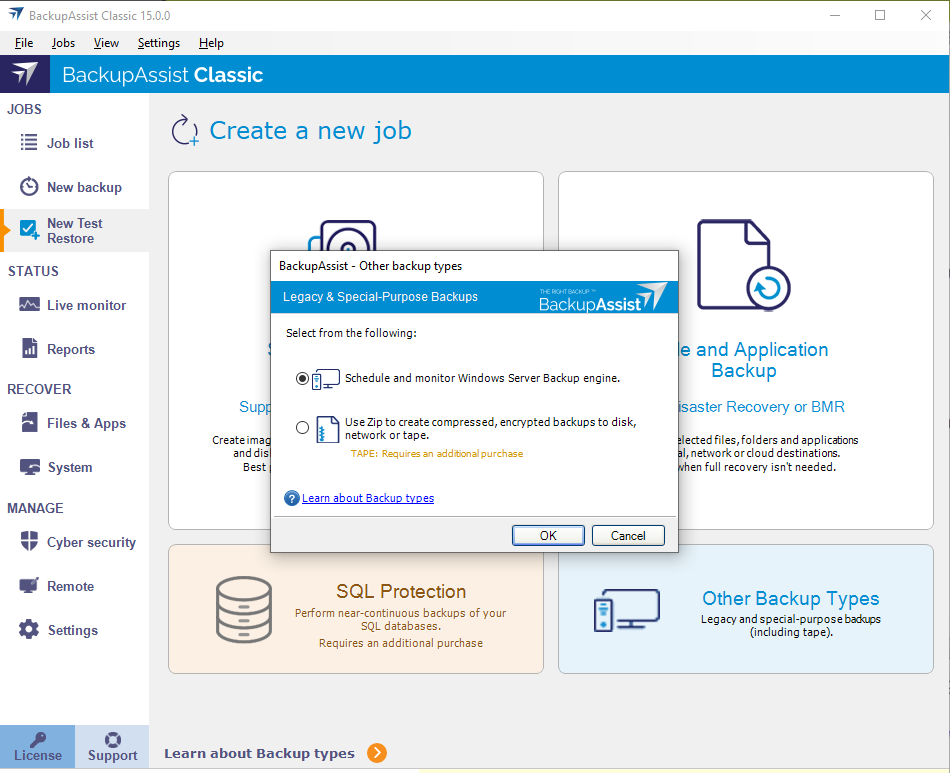Open the Jobs menu

tap(63, 43)
